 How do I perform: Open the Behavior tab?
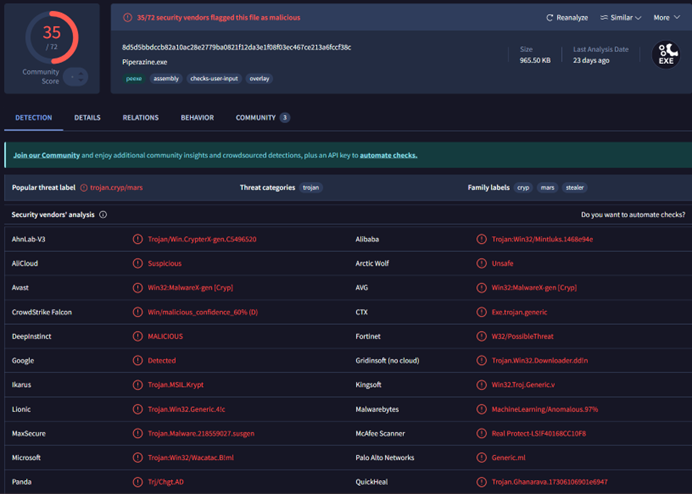[197, 118]
